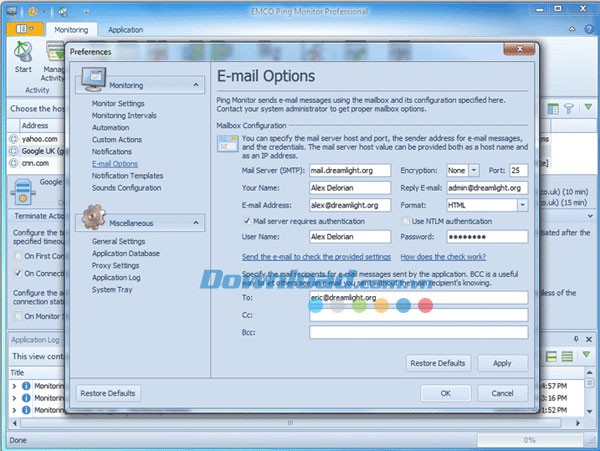Switch to the Application ribbon tab
The width and height of the screenshot is (600, 451).
(x=125, y=31)
